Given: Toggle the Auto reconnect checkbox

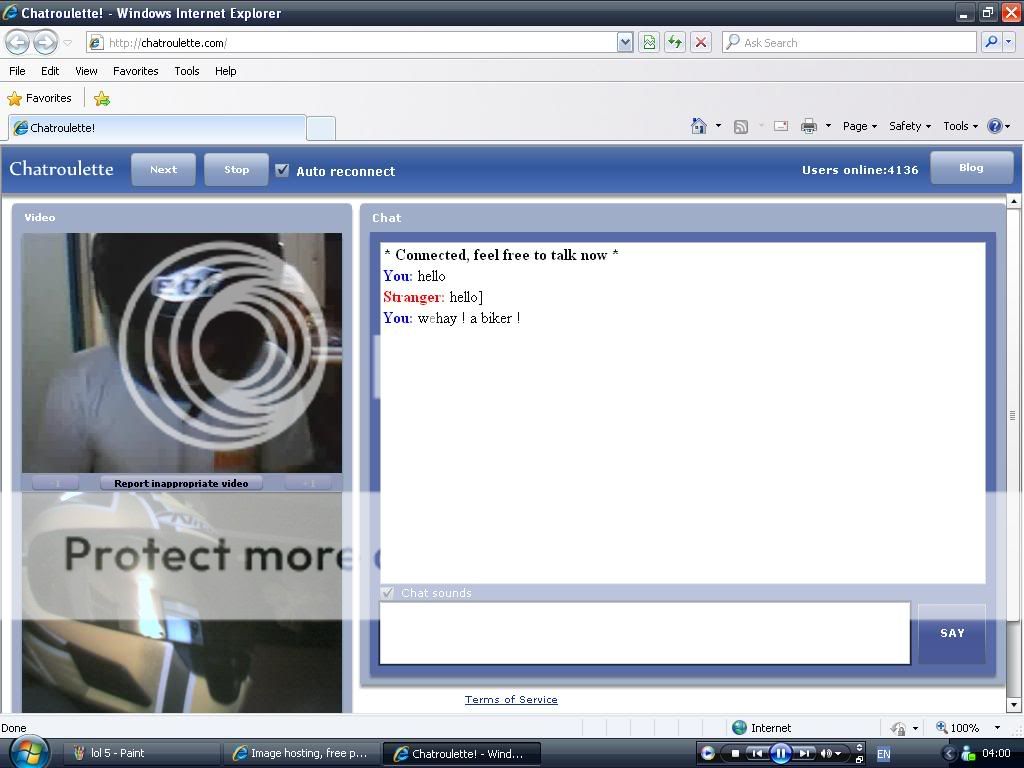Looking at the screenshot, I should 282,170.
